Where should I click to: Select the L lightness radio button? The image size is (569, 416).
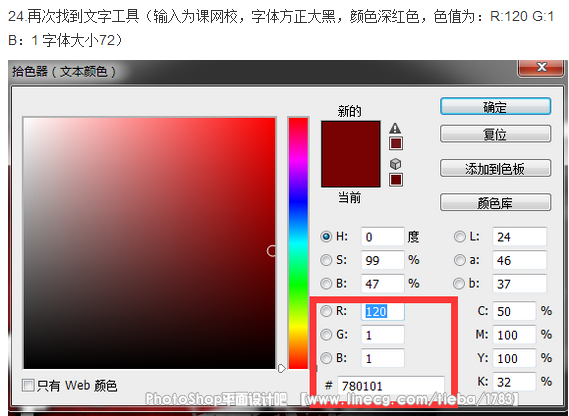[x=459, y=237]
